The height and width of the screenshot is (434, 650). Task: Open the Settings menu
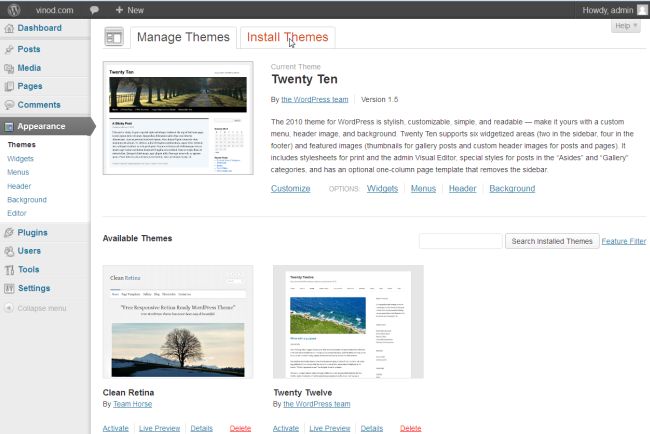34,289
